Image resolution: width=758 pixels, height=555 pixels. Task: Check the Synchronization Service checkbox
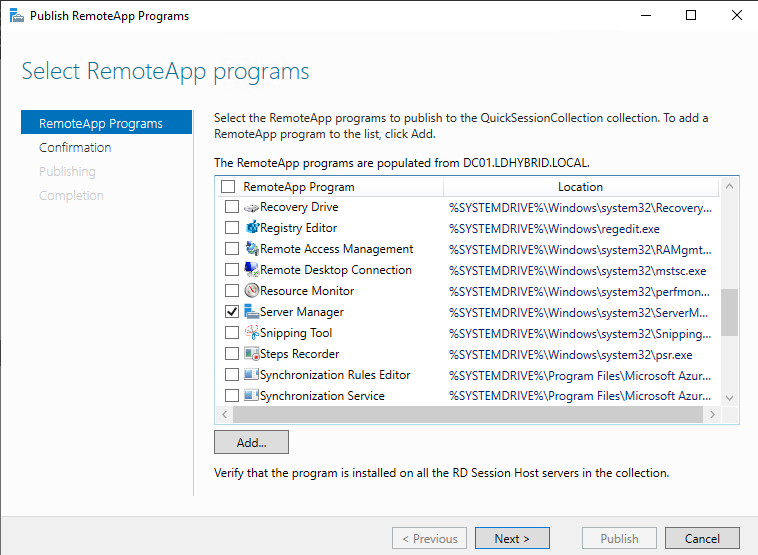pyautogui.click(x=232, y=395)
